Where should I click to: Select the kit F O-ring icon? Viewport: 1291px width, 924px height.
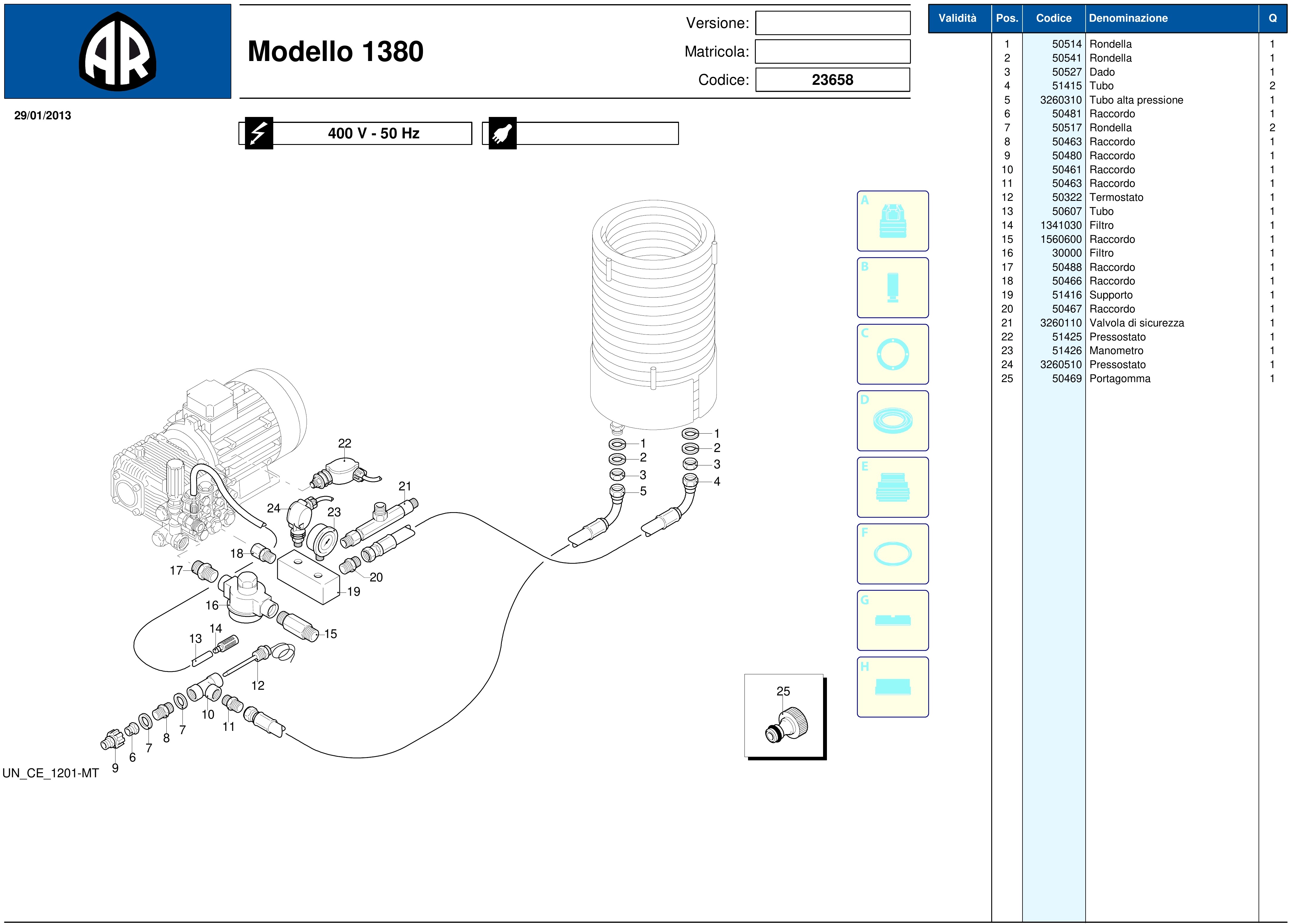tap(892, 554)
